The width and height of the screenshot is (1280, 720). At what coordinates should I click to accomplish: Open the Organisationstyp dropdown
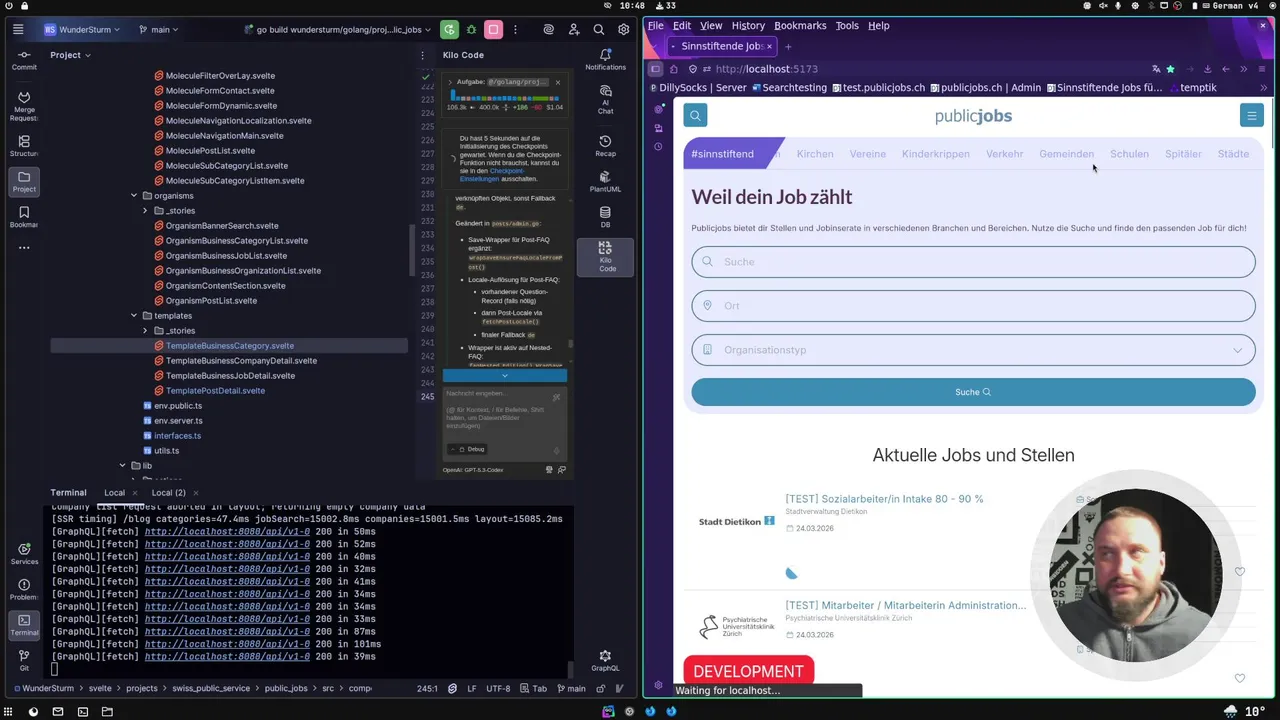click(973, 350)
